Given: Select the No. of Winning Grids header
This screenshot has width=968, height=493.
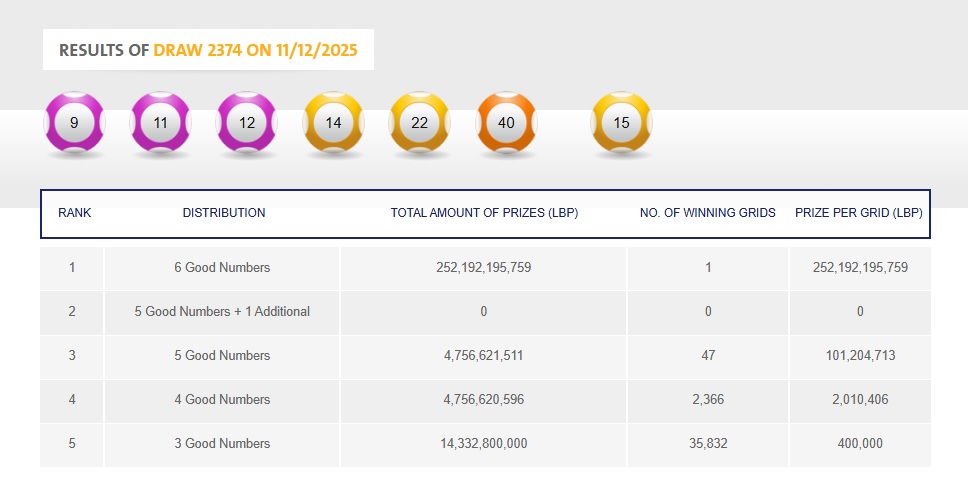Looking at the screenshot, I should [x=708, y=213].
